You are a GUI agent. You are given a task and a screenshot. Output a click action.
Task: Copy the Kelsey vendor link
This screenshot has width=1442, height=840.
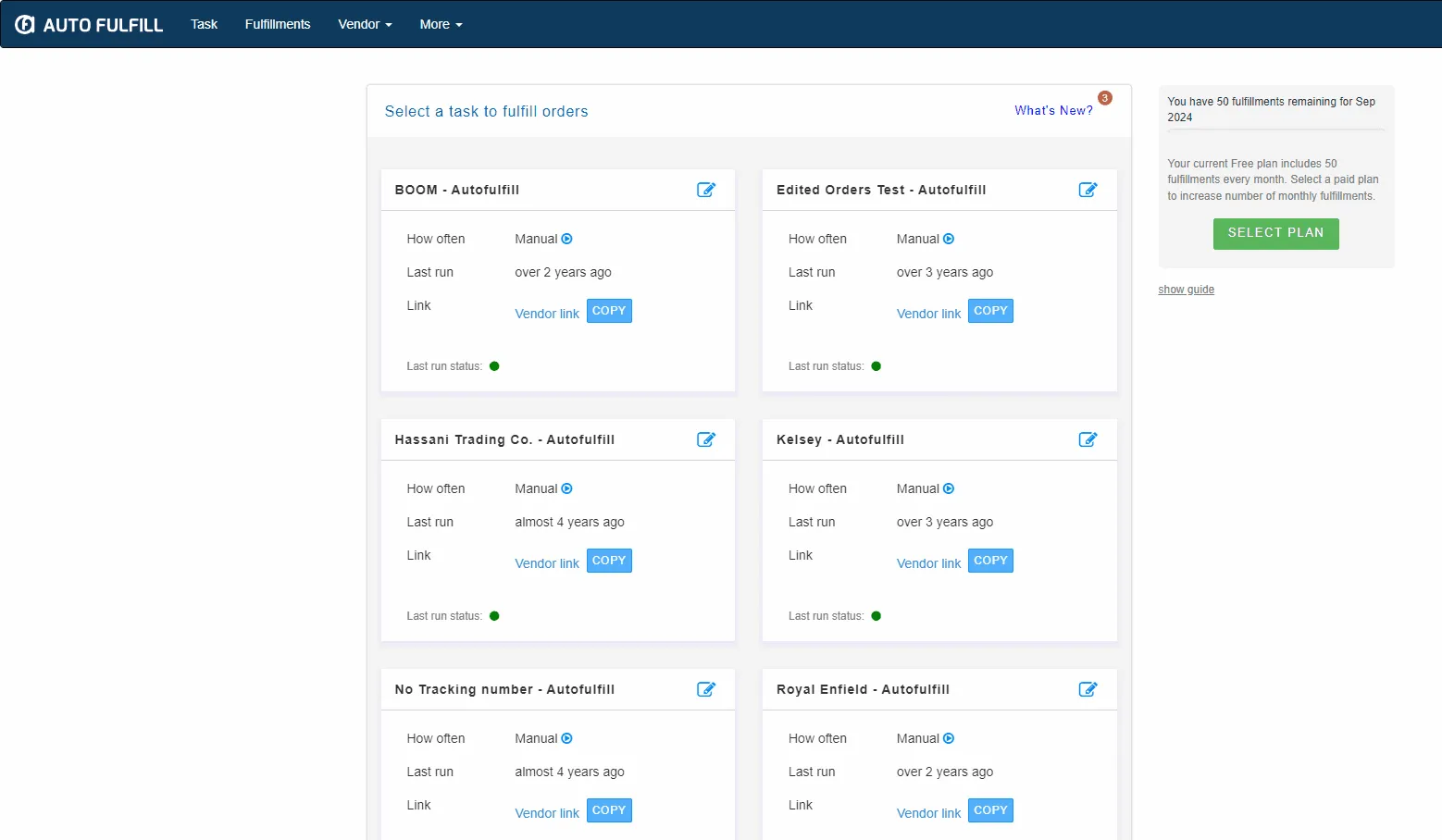(x=990, y=561)
